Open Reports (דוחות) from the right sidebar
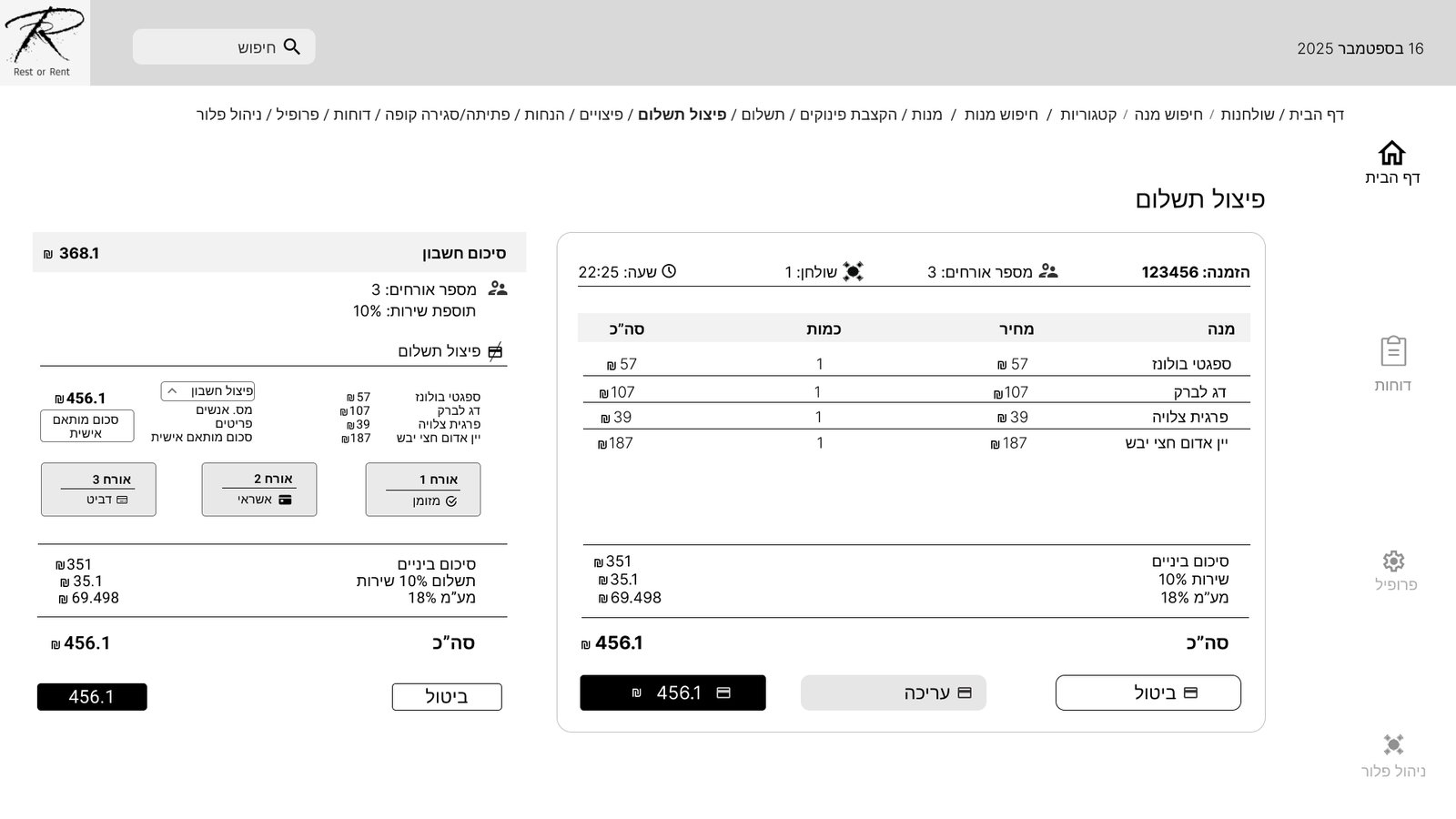The image size is (1456, 819). point(1392,352)
